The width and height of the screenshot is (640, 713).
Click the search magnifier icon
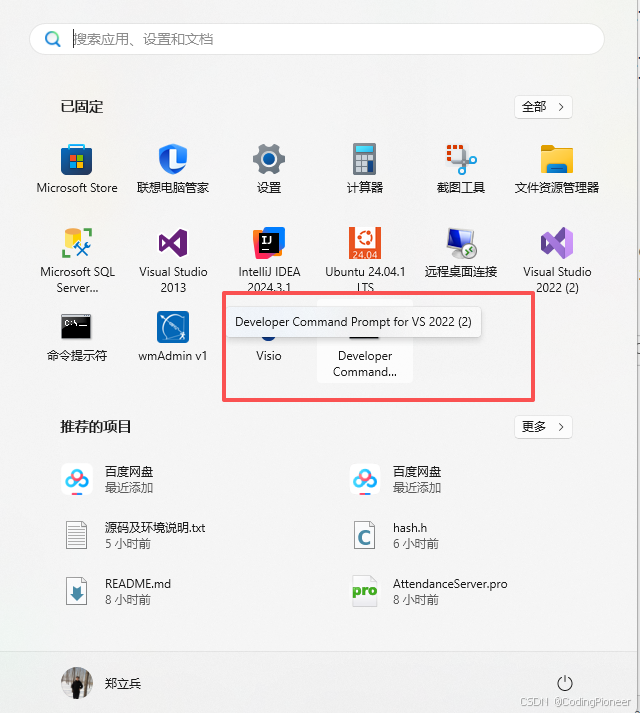[53, 39]
